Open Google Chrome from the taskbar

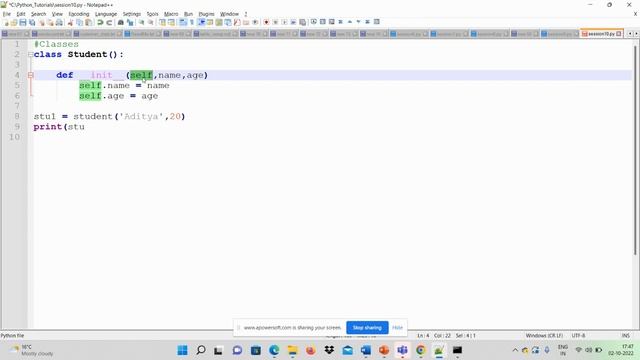(x=420, y=350)
